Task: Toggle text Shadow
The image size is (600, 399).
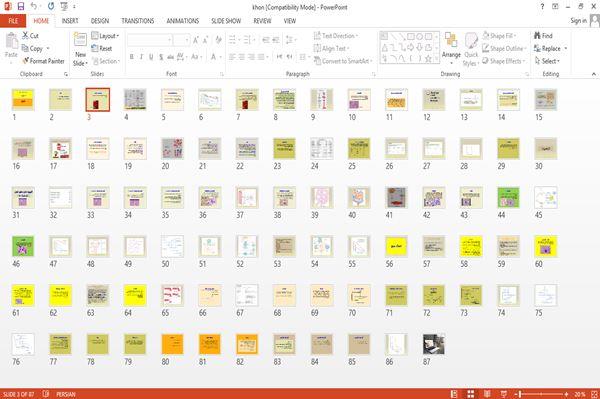Action: (161, 57)
